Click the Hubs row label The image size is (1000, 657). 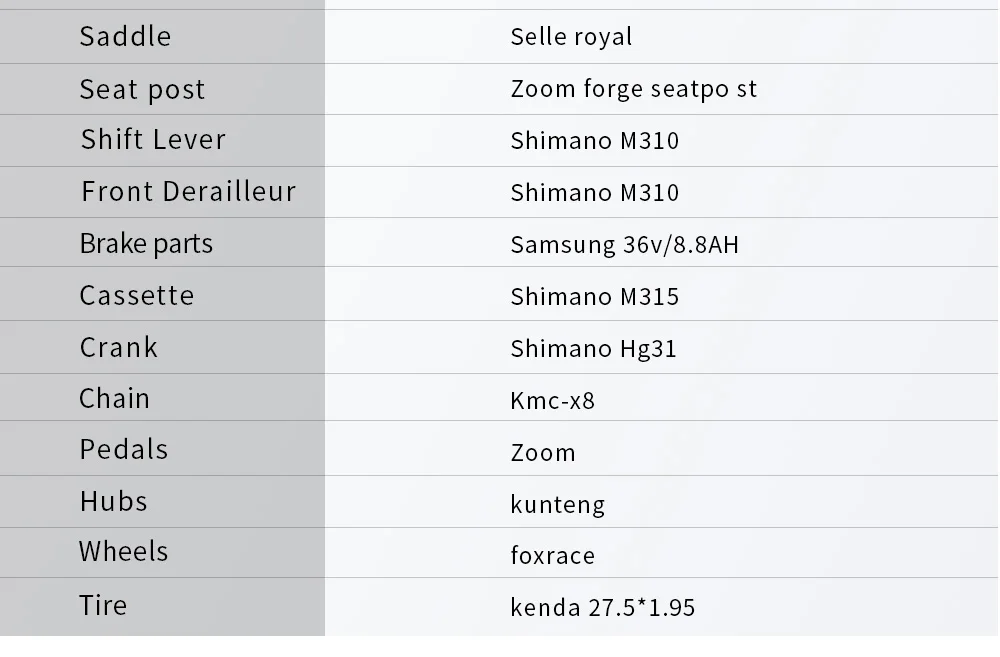114,502
